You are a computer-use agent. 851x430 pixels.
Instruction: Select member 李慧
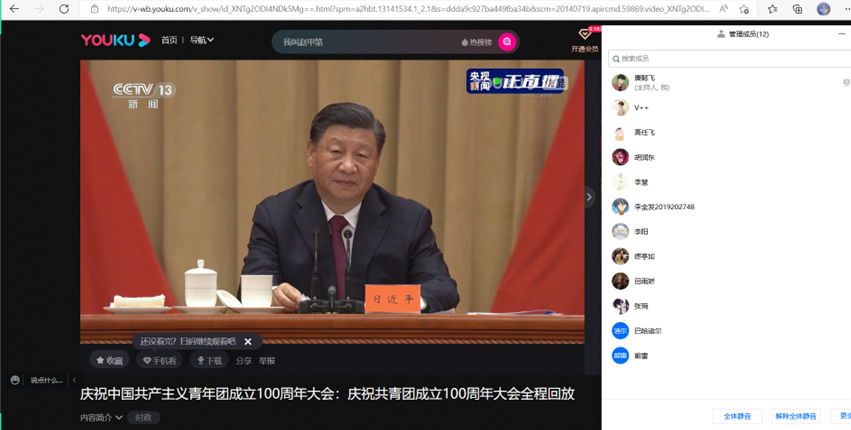(726, 182)
